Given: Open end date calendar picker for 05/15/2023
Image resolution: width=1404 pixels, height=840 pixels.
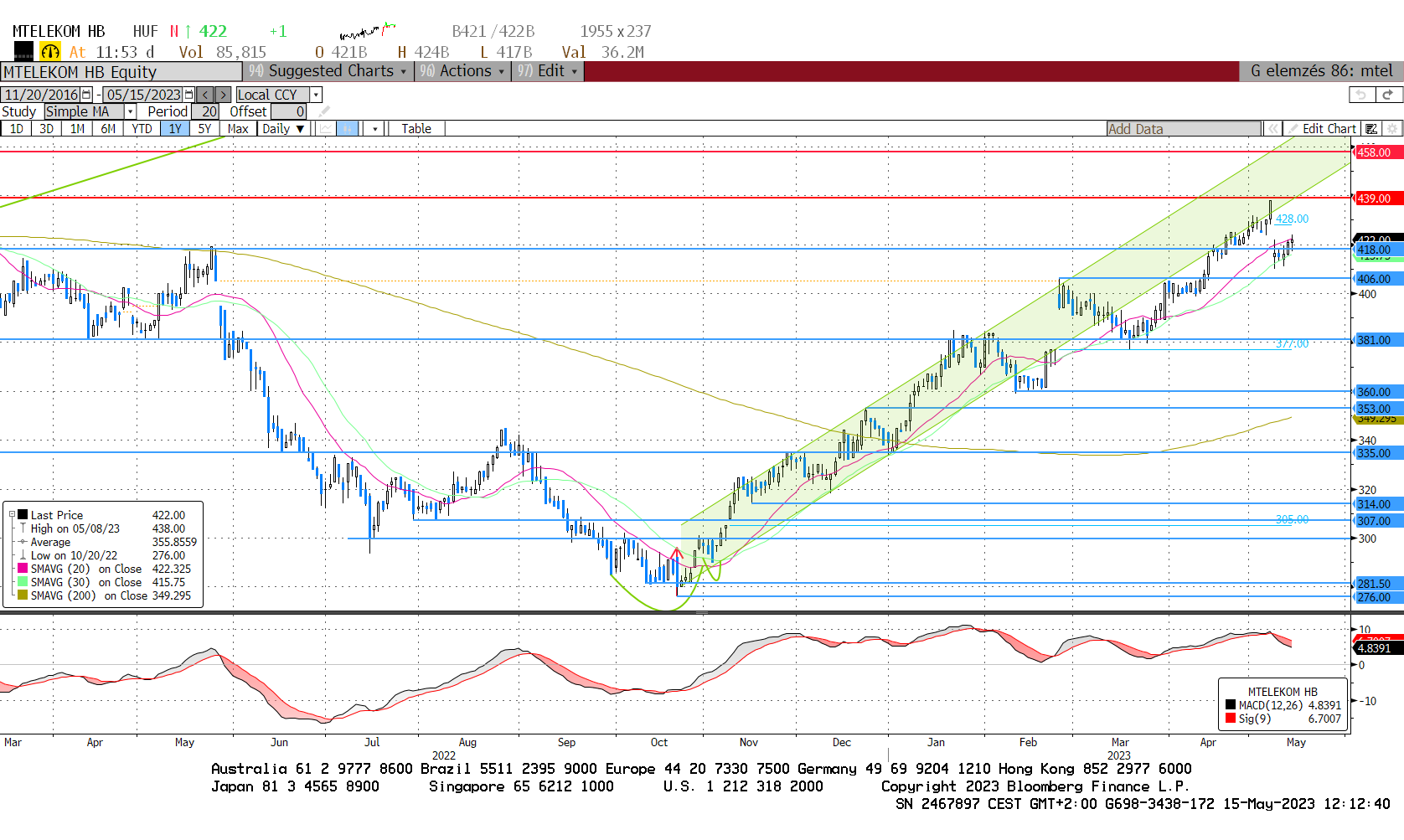Looking at the screenshot, I should pos(188,95).
